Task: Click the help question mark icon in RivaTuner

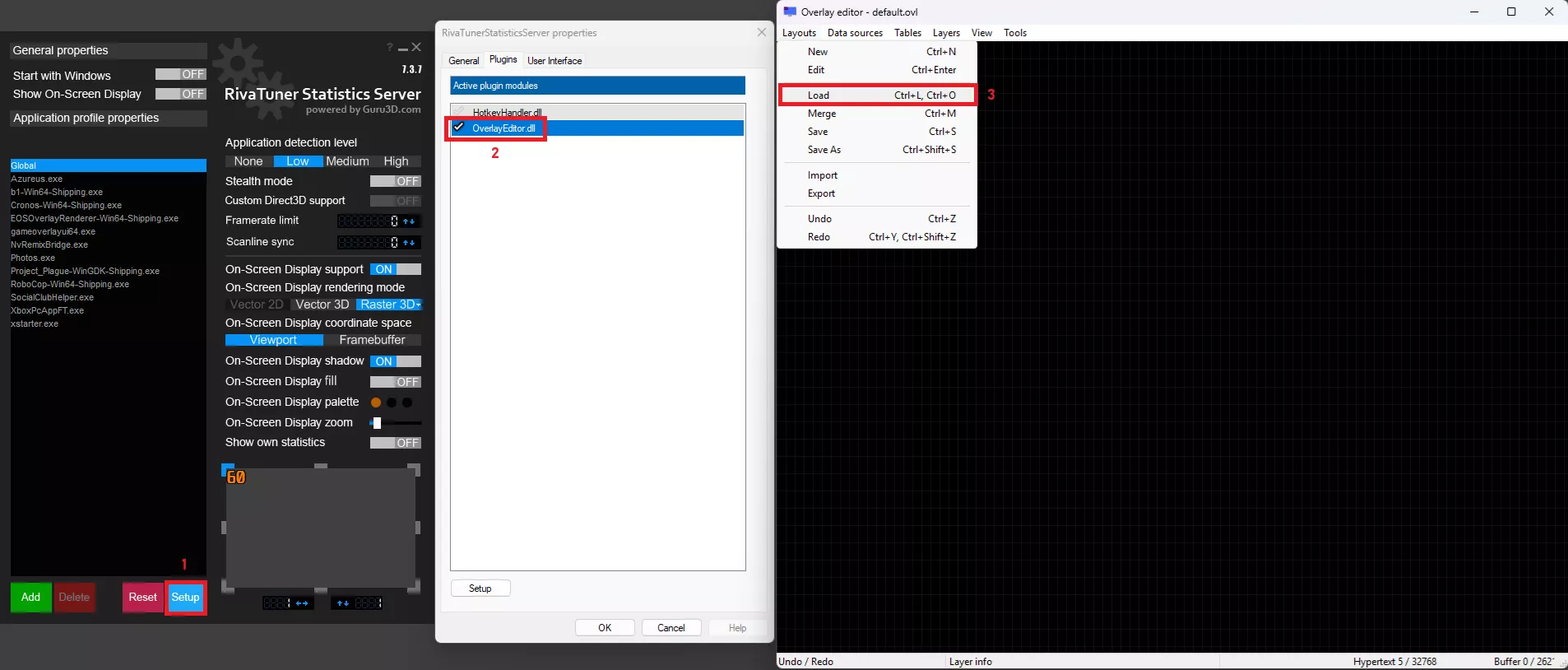Action: [x=389, y=48]
